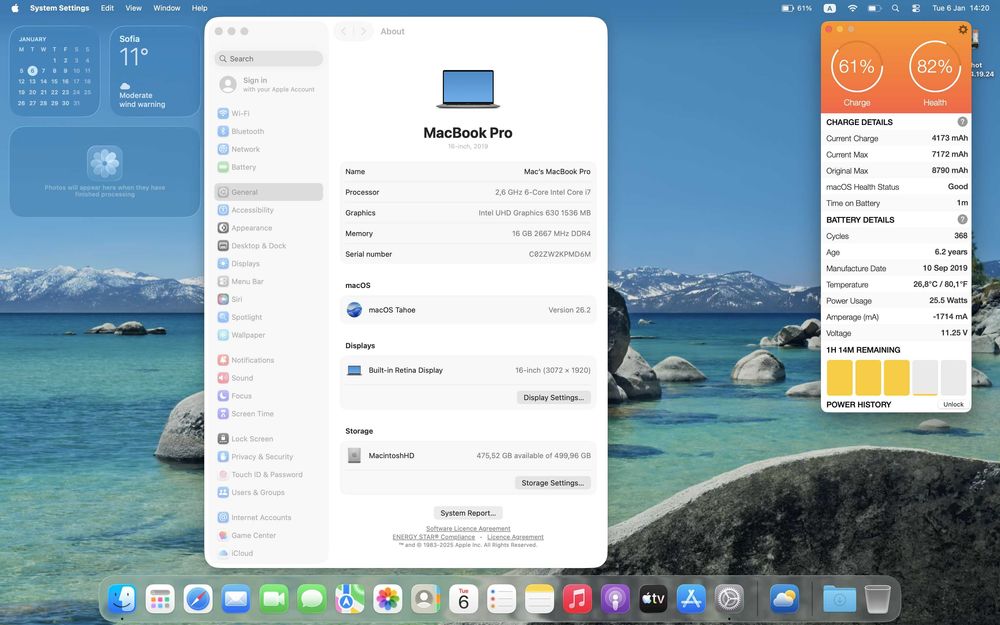The image size is (1000, 625).
Task: Open Software Licence Agreement link
Action: tap(468, 529)
